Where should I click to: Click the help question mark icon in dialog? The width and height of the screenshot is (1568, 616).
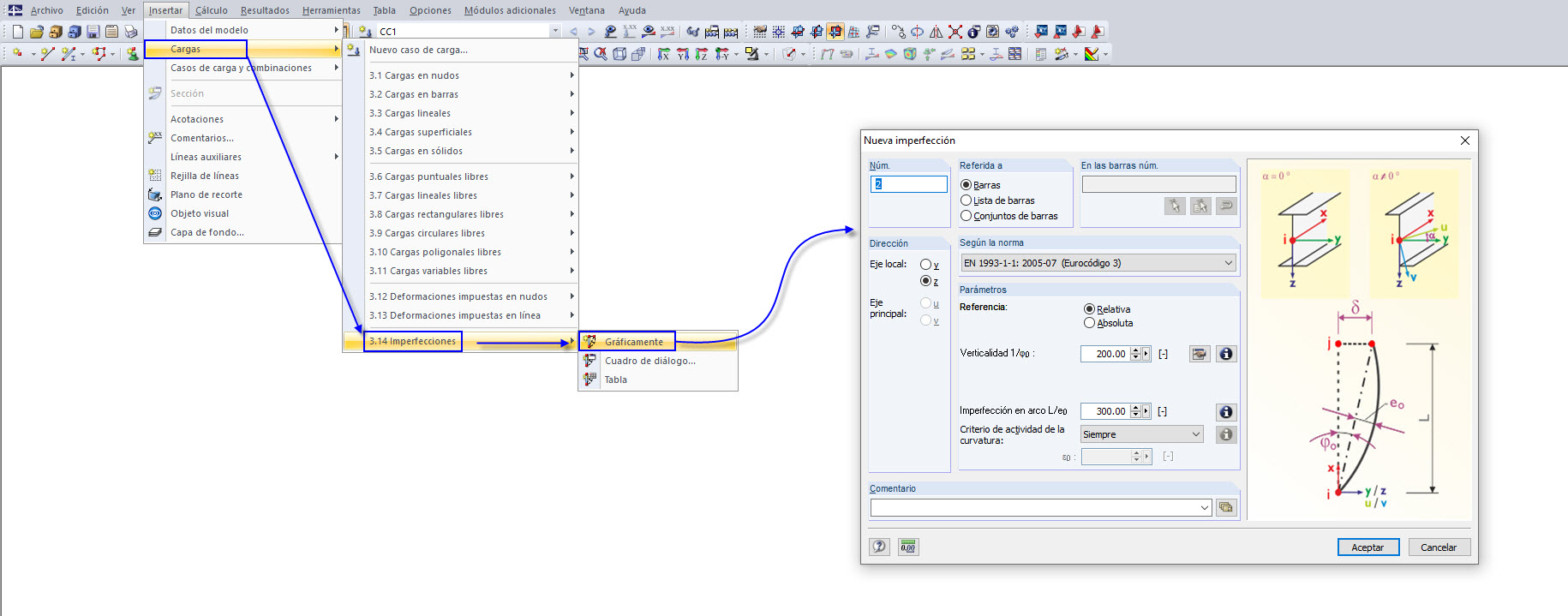click(880, 547)
